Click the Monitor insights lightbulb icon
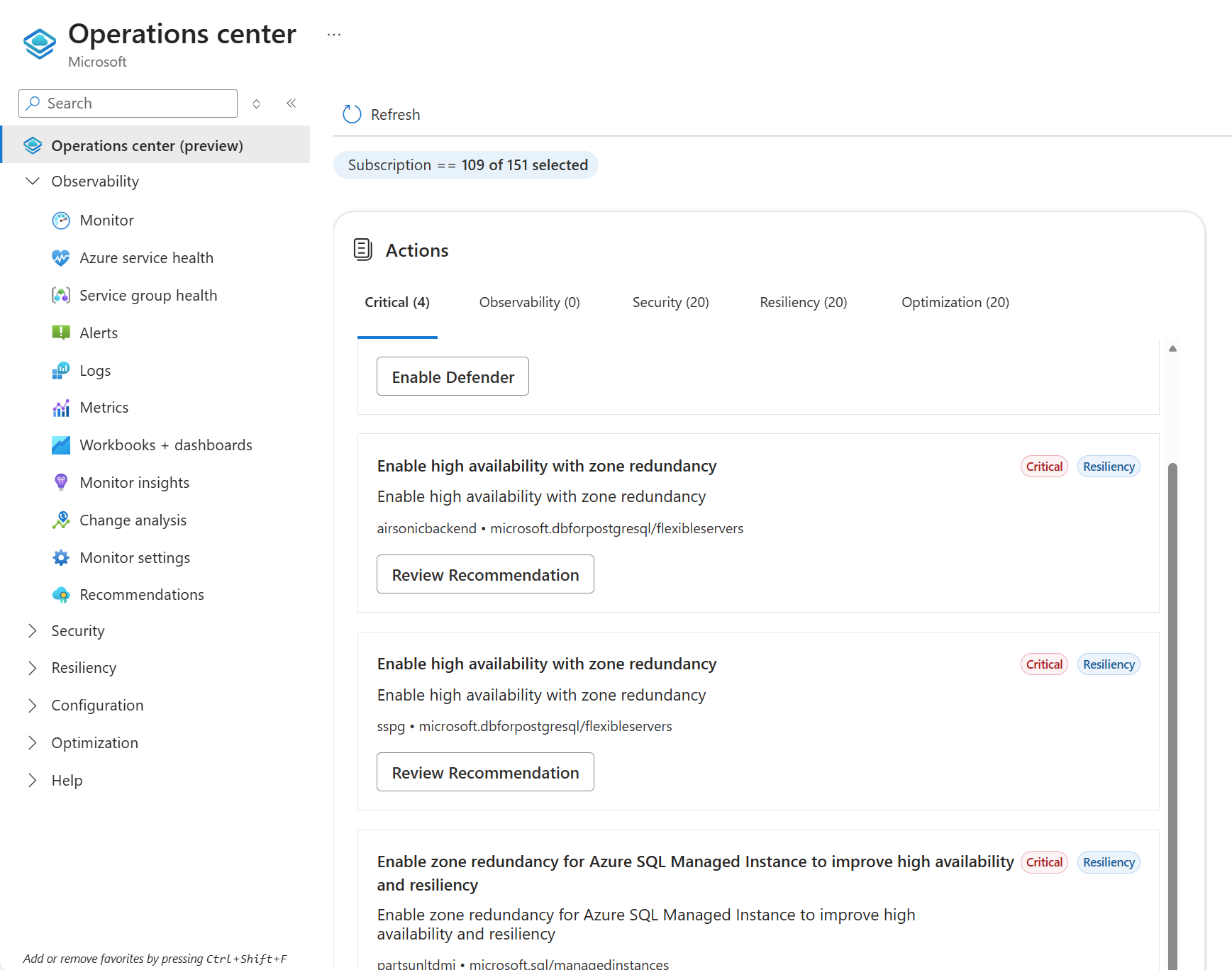Screen dimensions: 1232x970 click(x=61, y=482)
